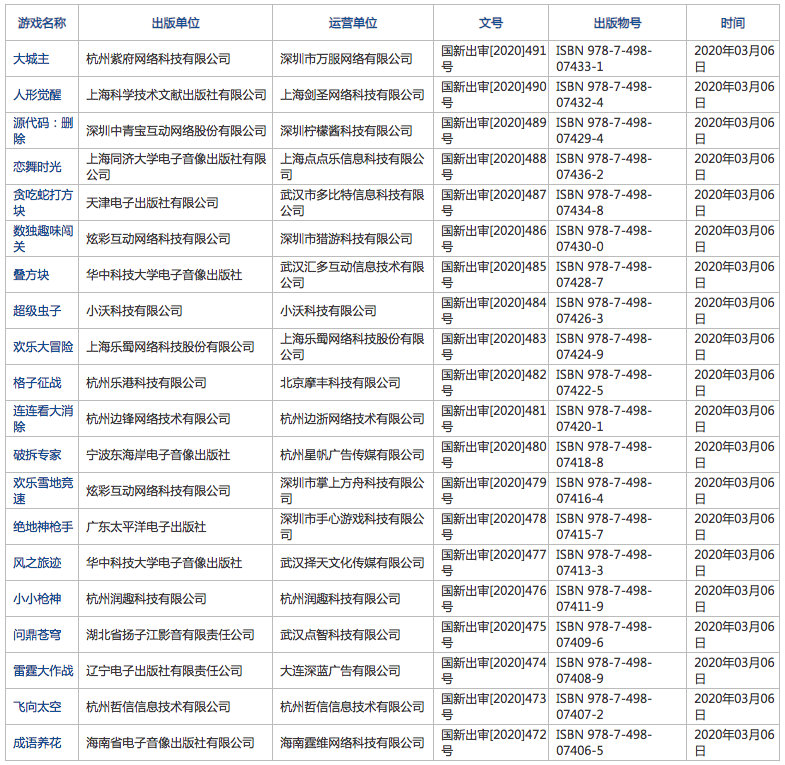Select ISBN 978-7-498-07429-4

click(604, 131)
